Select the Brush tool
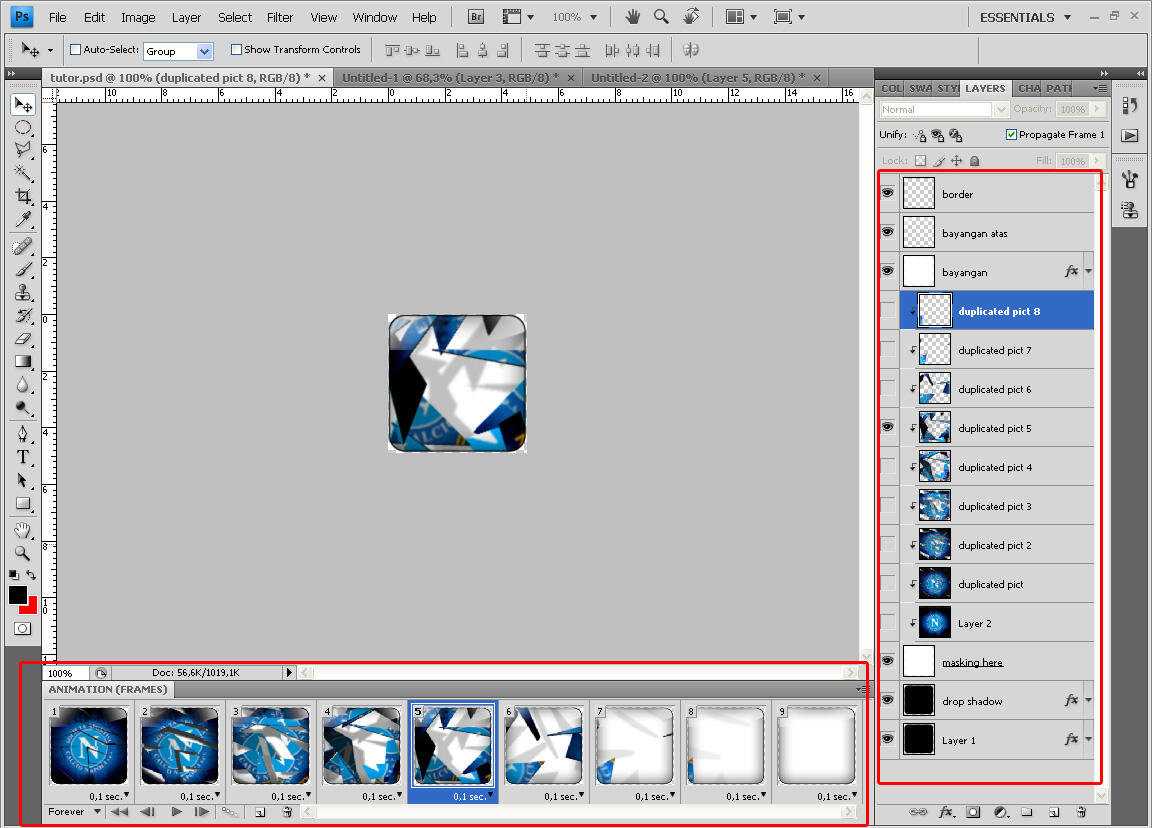 click(x=23, y=269)
